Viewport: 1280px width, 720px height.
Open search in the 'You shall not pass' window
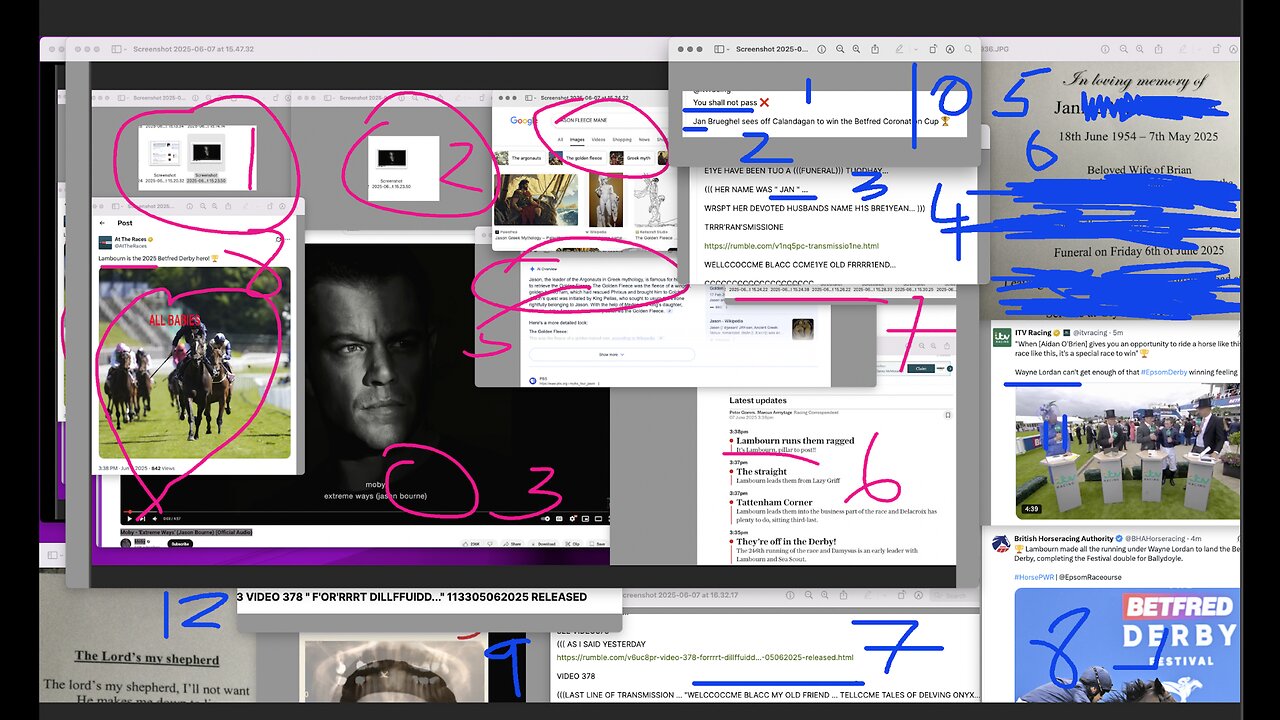pyautogui.click(x=967, y=48)
